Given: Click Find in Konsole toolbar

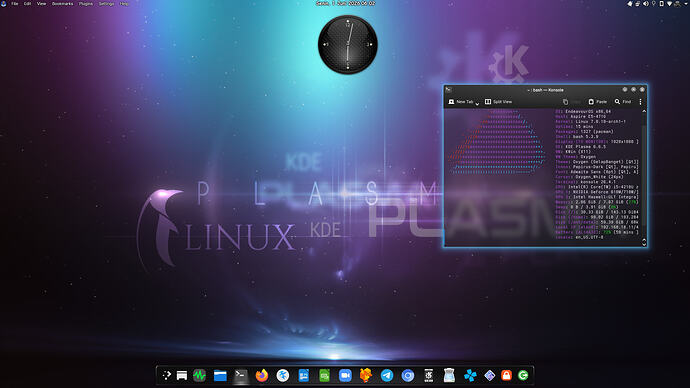Looking at the screenshot, I should [623, 102].
